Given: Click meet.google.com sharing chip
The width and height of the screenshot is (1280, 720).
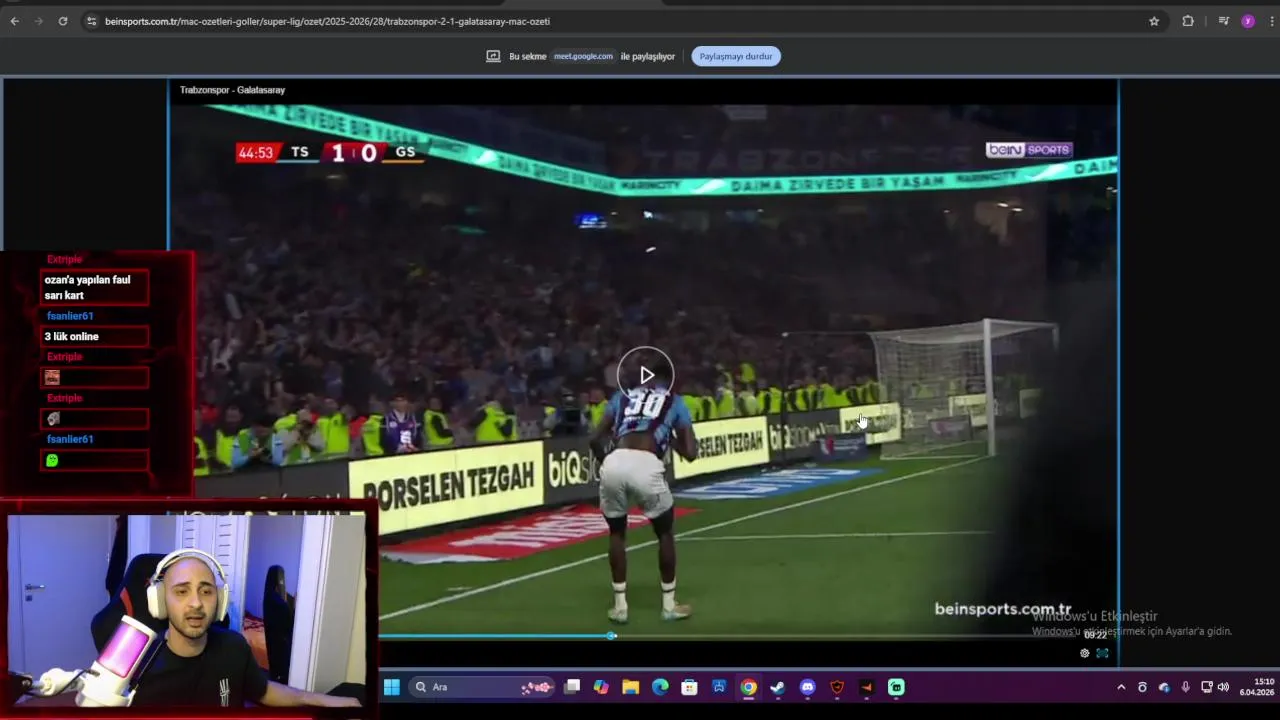Looking at the screenshot, I should point(583,56).
